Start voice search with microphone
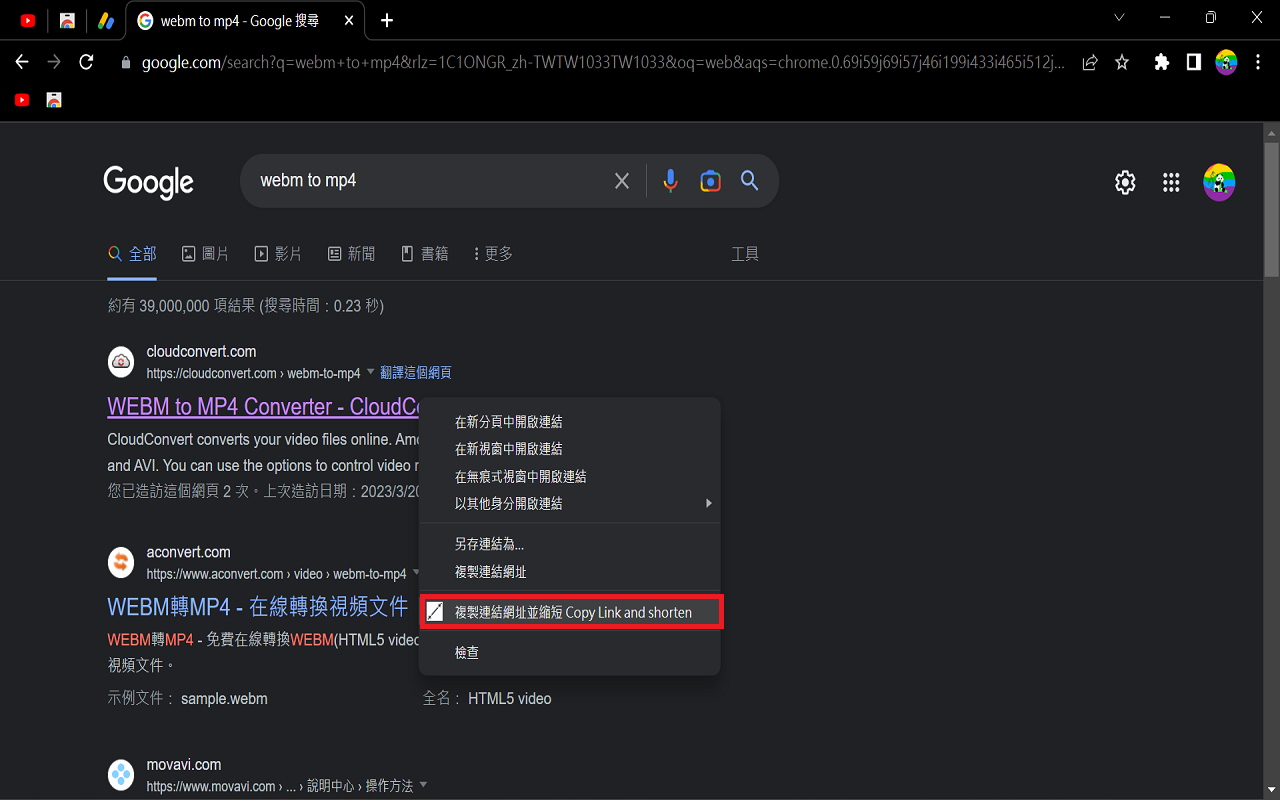Image resolution: width=1280 pixels, height=800 pixels. 670,181
